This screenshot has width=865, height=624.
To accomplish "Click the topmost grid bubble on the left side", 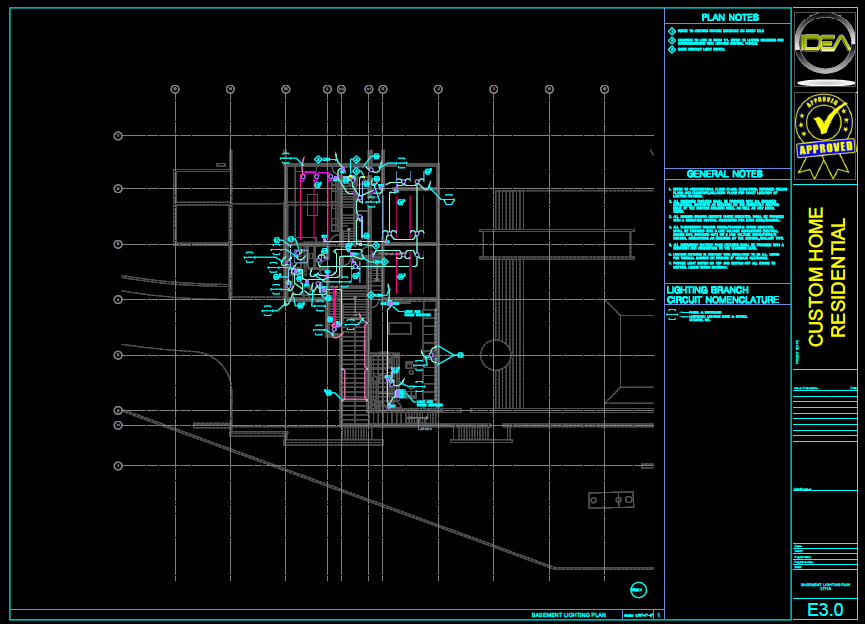I will click(118, 134).
